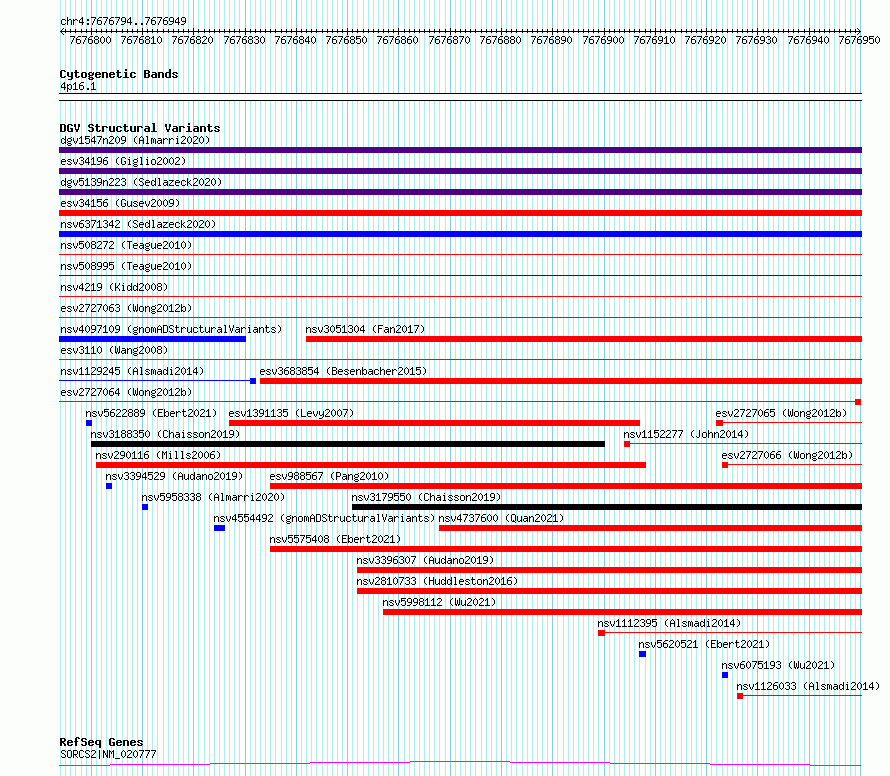This screenshot has width=890, height=776.
Task: Click the blue marker under nsv6075193 (Wu2021)
Action: (x=725, y=675)
